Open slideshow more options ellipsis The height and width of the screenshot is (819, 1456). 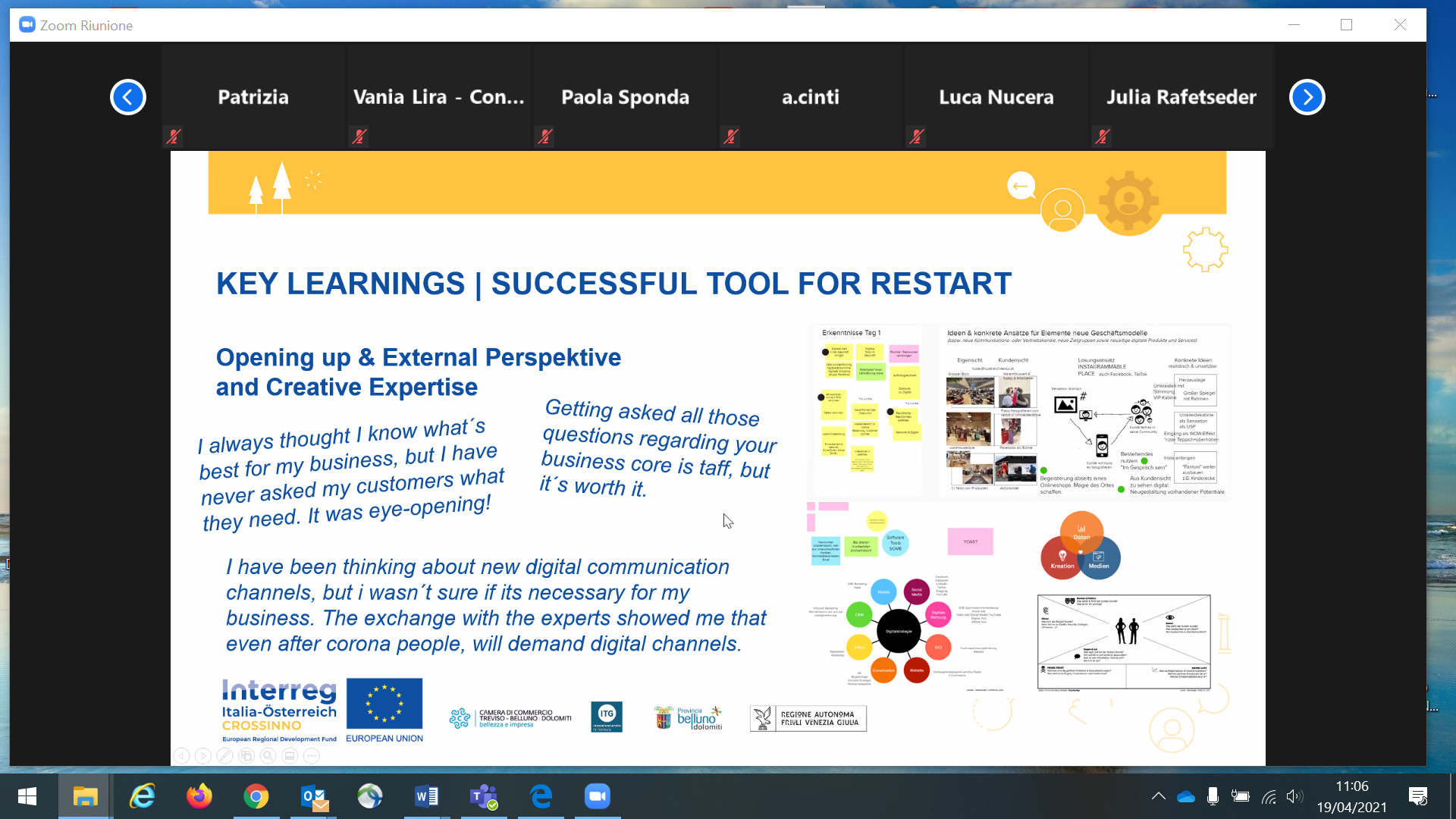pyautogui.click(x=311, y=755)
